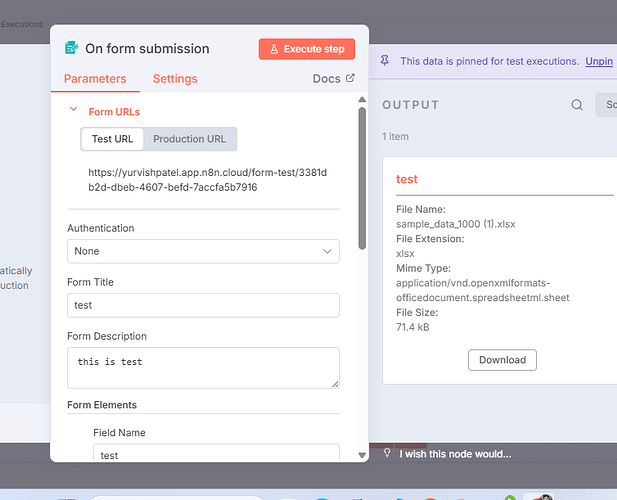
Task: Switch to the Production URL option
Action: [x=189, y=139]
